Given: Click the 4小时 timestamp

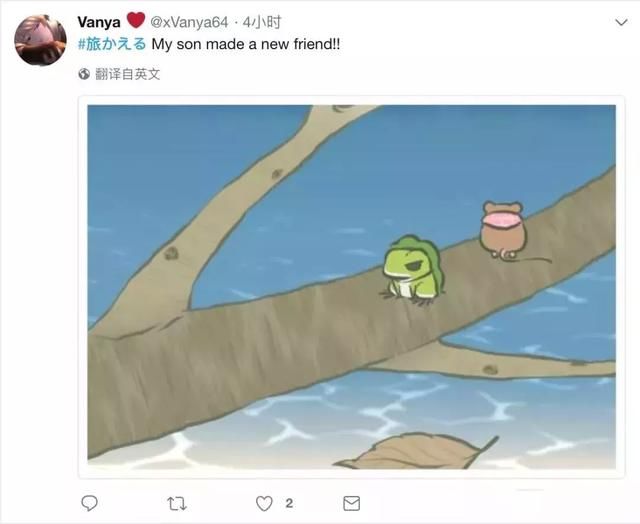Looking at the screenshot, I should [262, 22].
